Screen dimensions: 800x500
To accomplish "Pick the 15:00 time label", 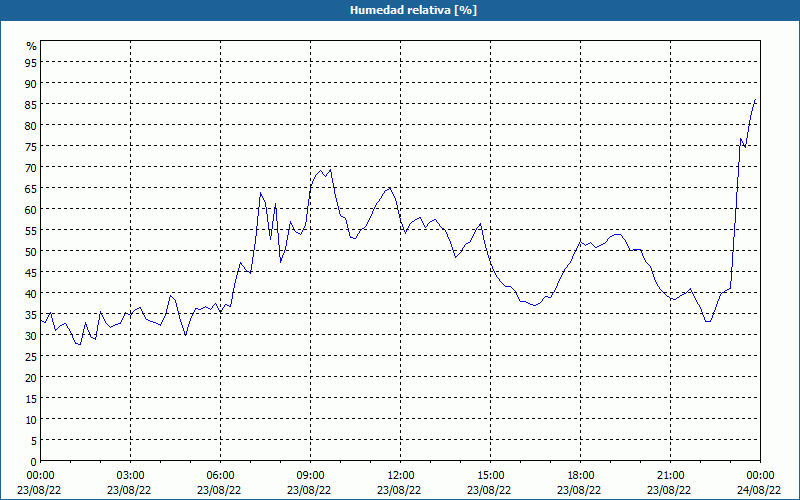I will (490, 476).
